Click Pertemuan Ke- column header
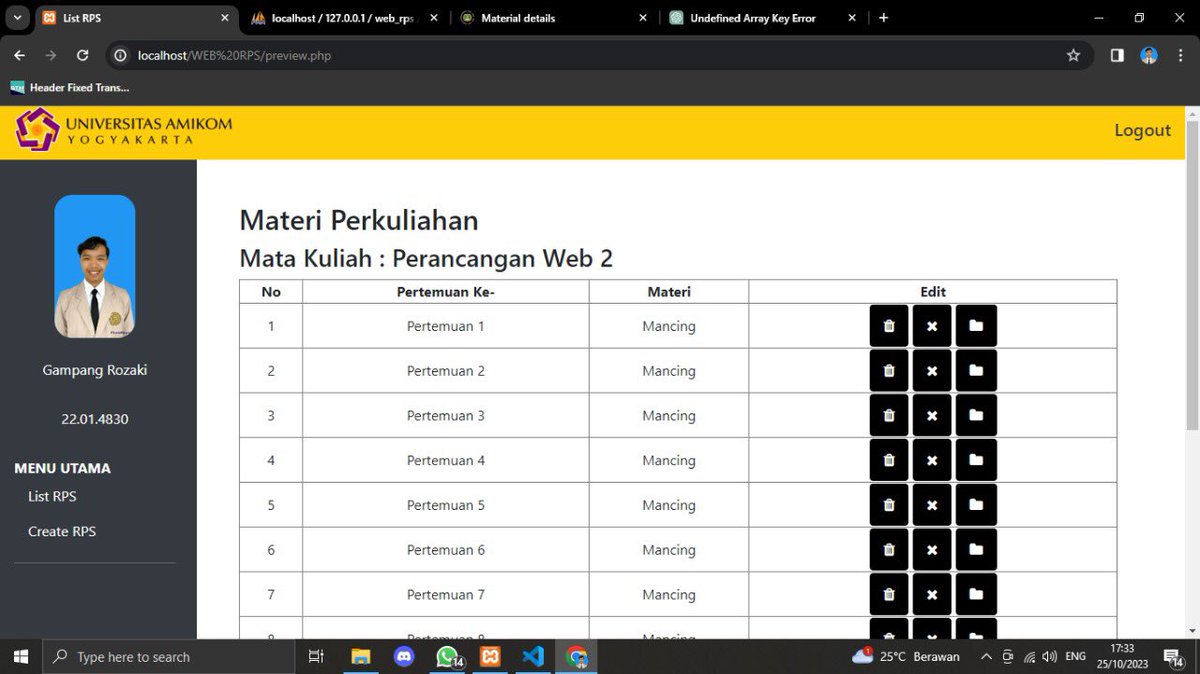The width and height of the screenshot is (1200, 674). [x=446, y=292]
